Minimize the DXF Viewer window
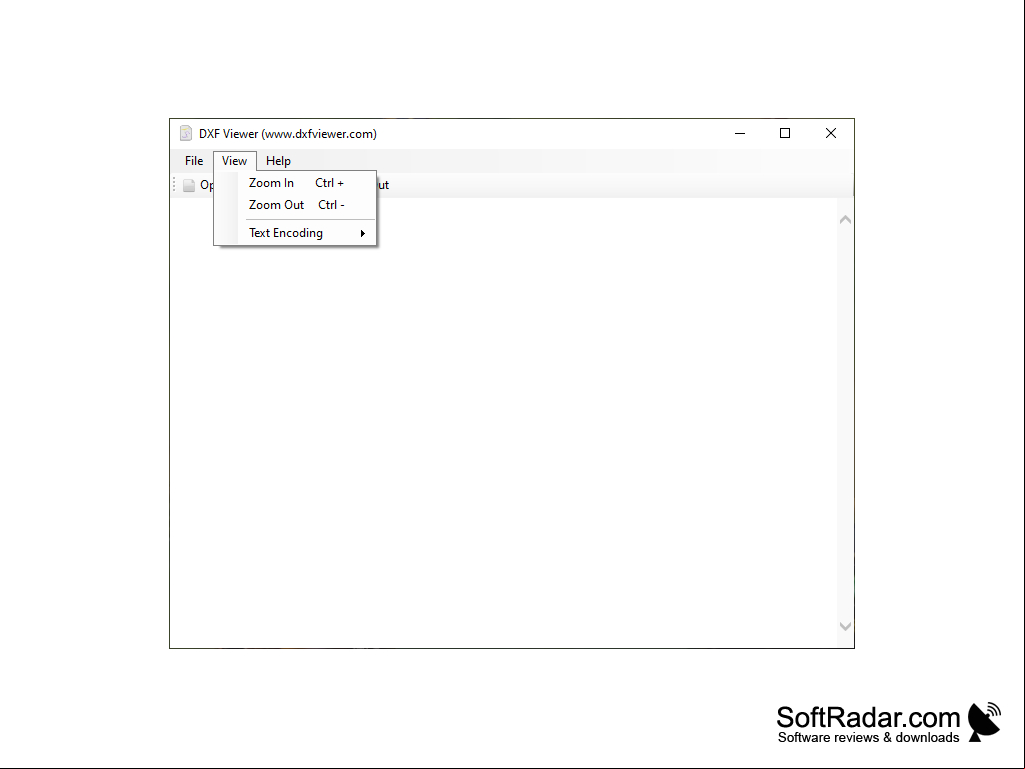Image resolution: width=1025 pixels, height=769 pixels. (740, 133)
